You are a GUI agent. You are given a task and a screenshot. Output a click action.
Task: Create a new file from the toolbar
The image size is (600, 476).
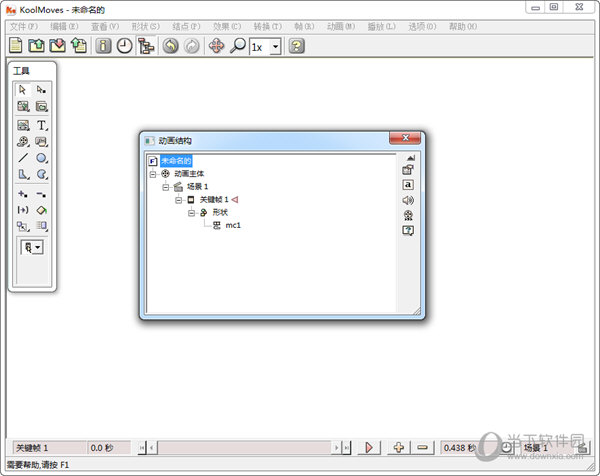click(16, 46)
